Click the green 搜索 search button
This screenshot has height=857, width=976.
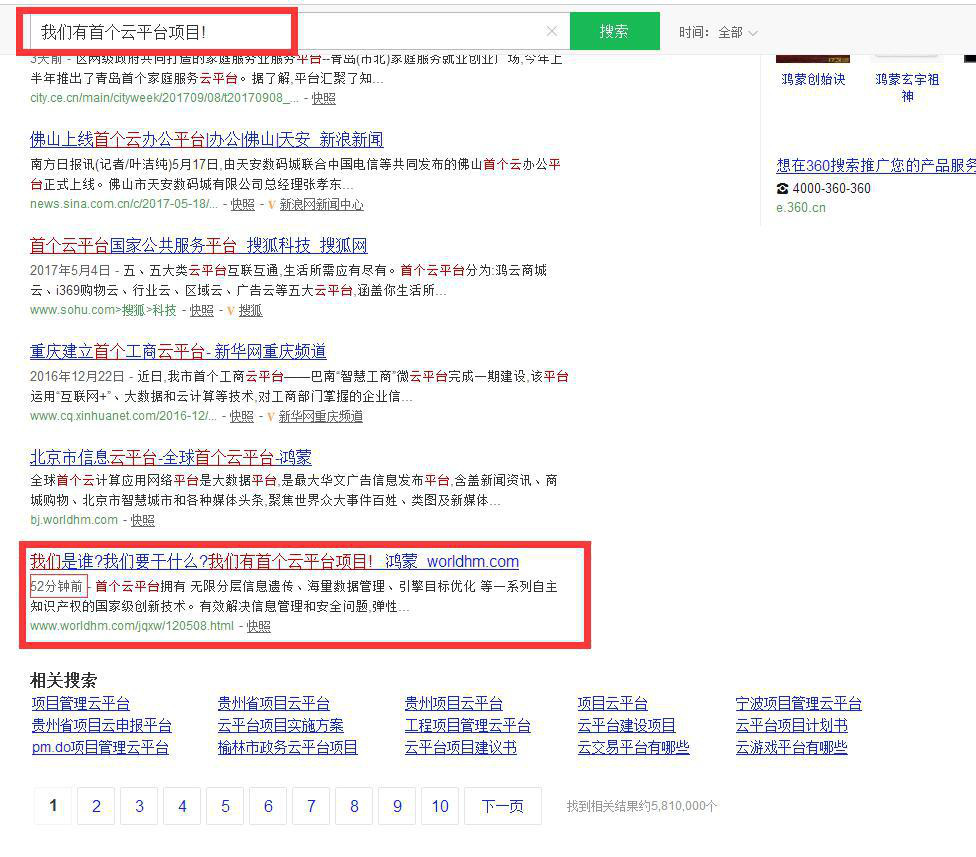614,31
